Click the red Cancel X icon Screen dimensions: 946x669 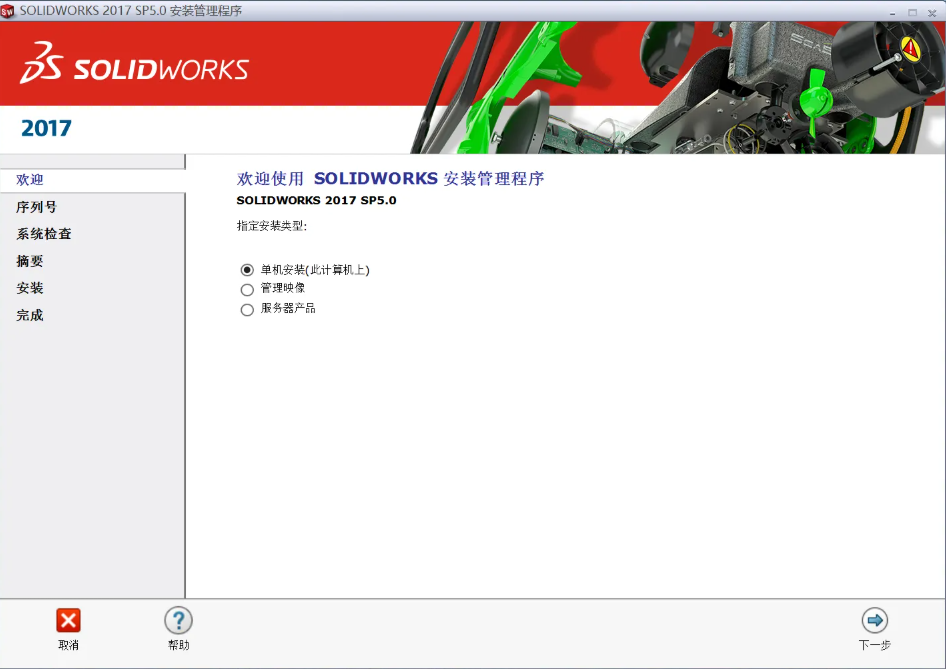[68, 620]
